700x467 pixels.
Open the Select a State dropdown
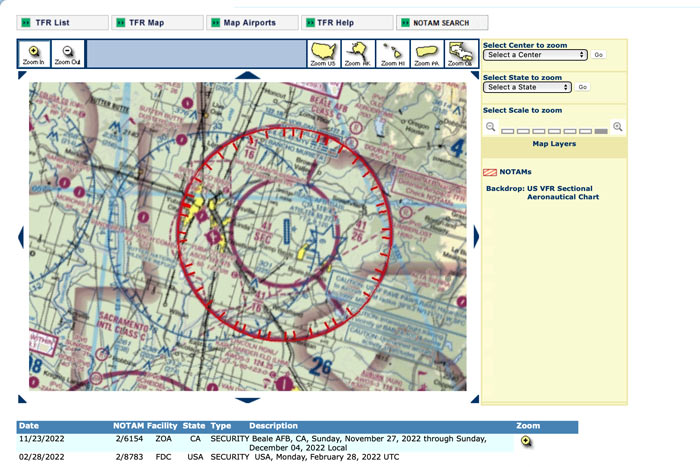pos(527,87)
